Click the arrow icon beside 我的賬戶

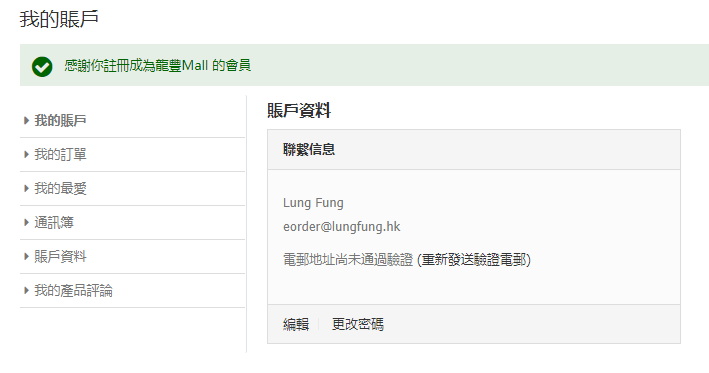point(26,121)
